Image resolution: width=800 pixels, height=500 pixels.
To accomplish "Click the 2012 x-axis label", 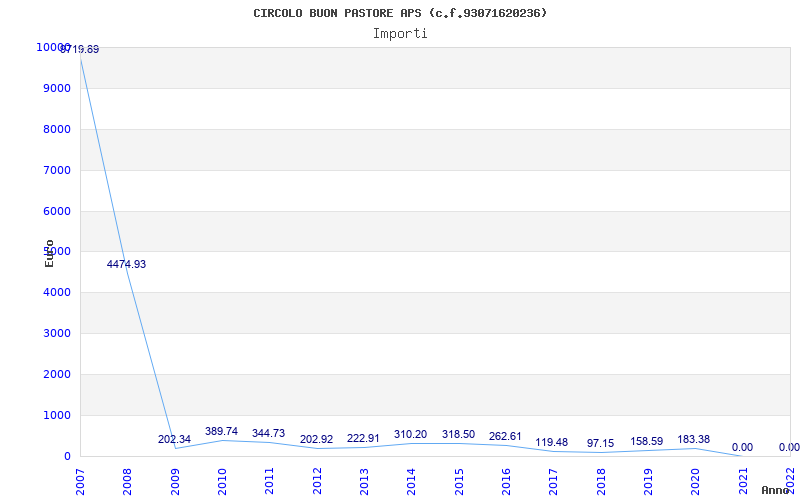I will pyautogui.click(x=317, y=481).
